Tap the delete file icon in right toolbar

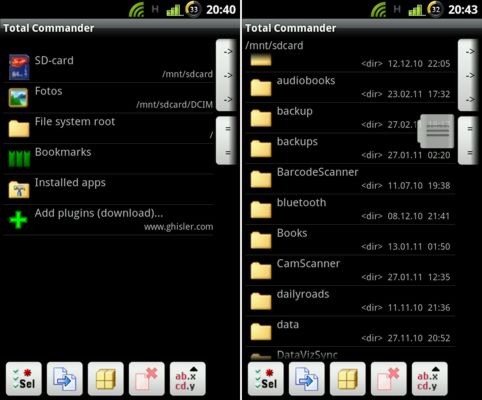pyautogui.click(x=389, y=379)
